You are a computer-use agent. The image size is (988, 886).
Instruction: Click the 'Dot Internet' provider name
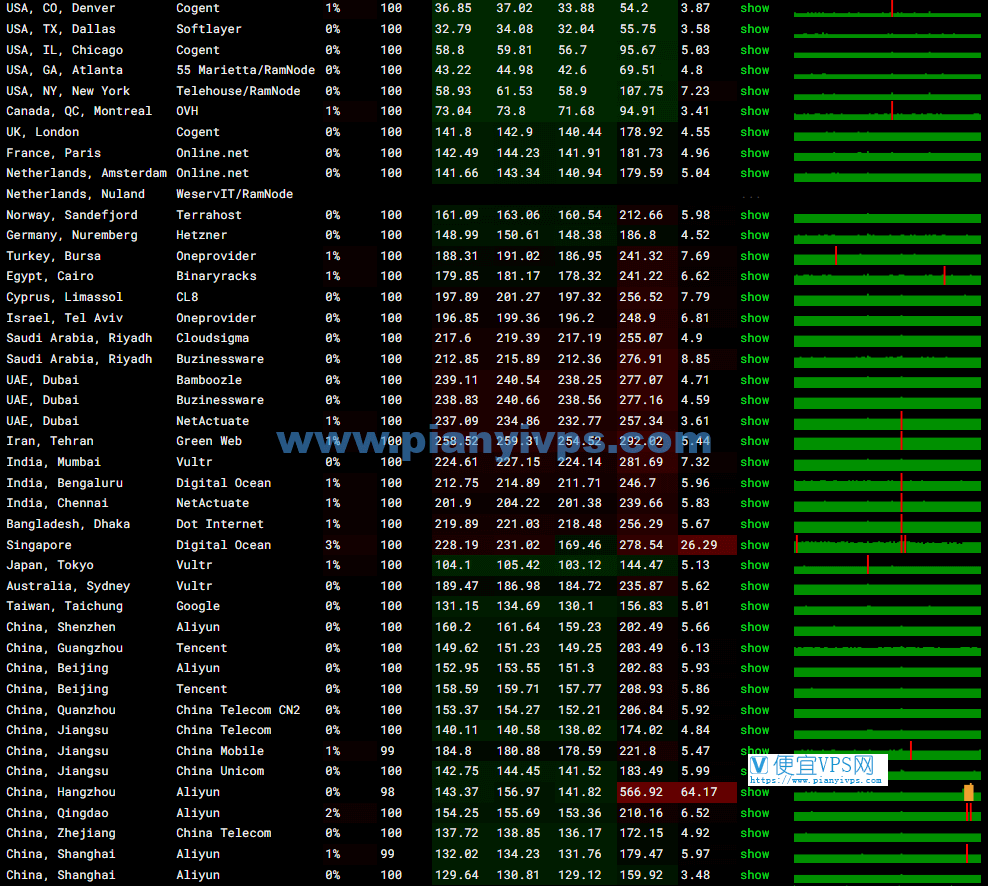pos(220,524)
